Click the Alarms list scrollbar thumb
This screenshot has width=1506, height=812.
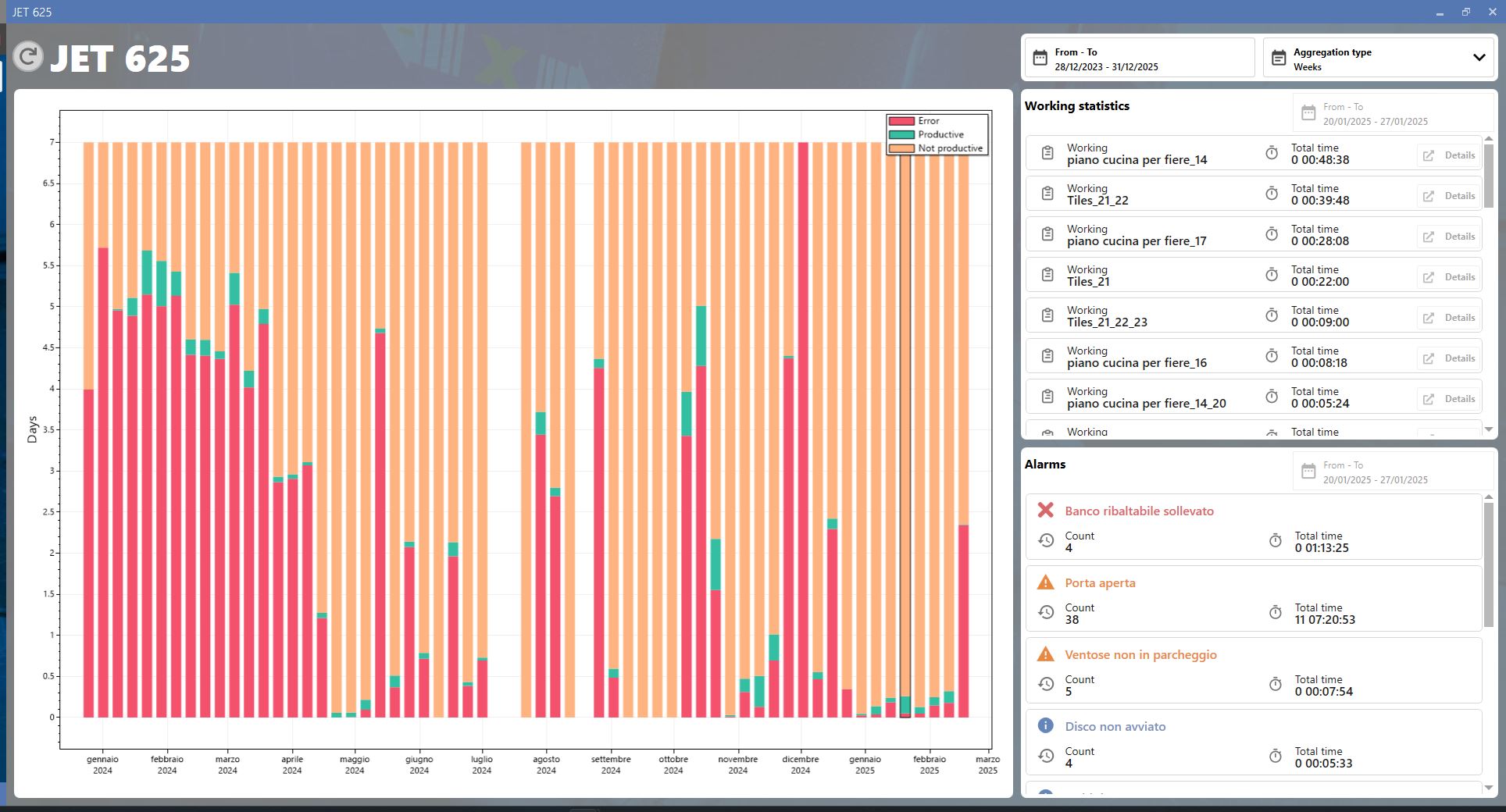[x=1488, y=564]
